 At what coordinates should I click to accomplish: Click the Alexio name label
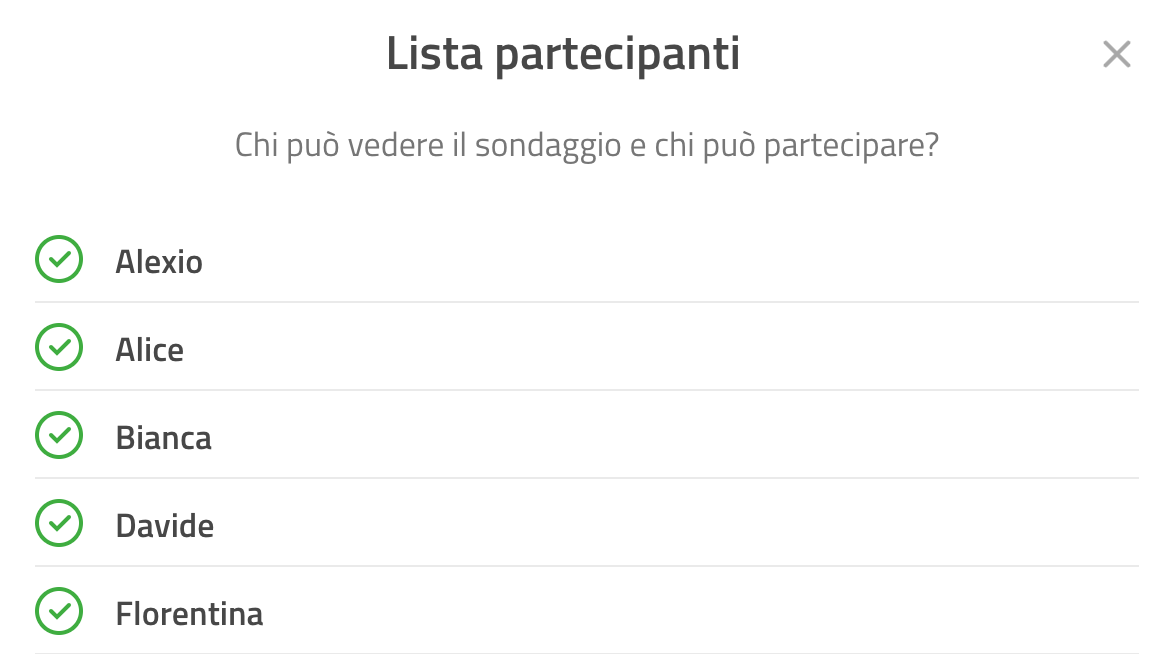coord(159,262)
